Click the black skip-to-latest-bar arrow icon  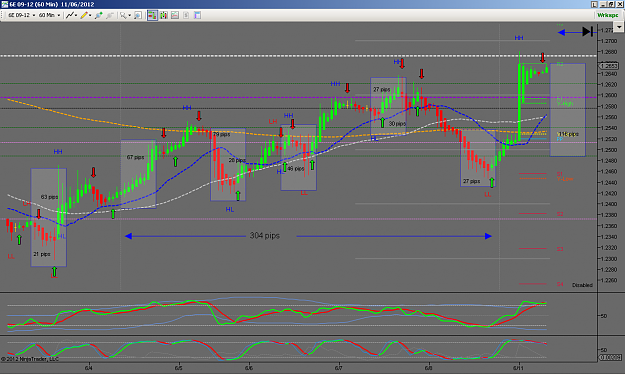588,31
